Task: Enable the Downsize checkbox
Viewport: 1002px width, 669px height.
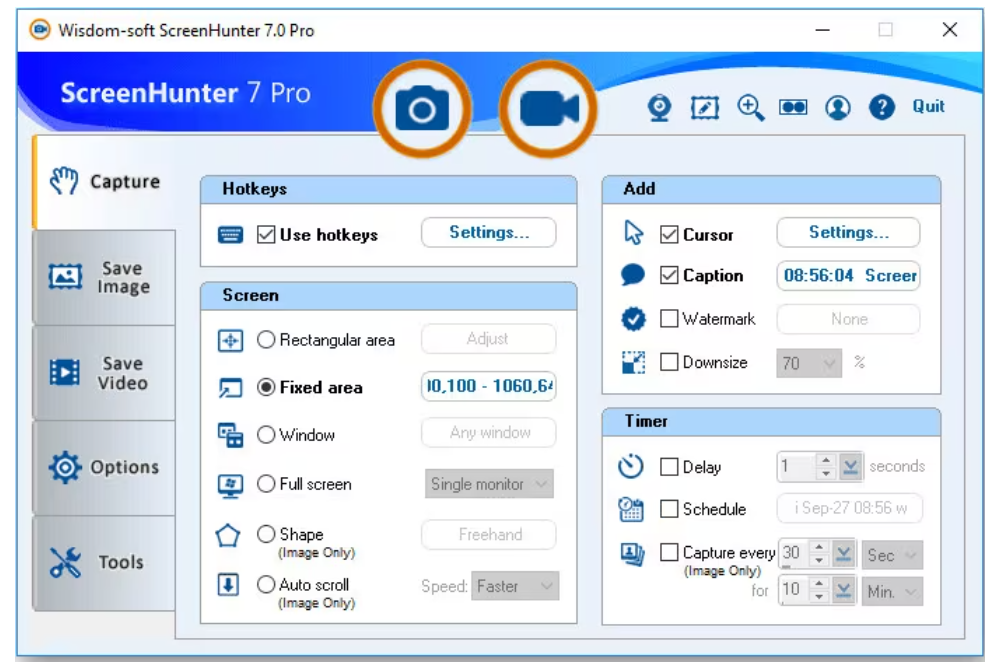Action: [x=669, y=362]
